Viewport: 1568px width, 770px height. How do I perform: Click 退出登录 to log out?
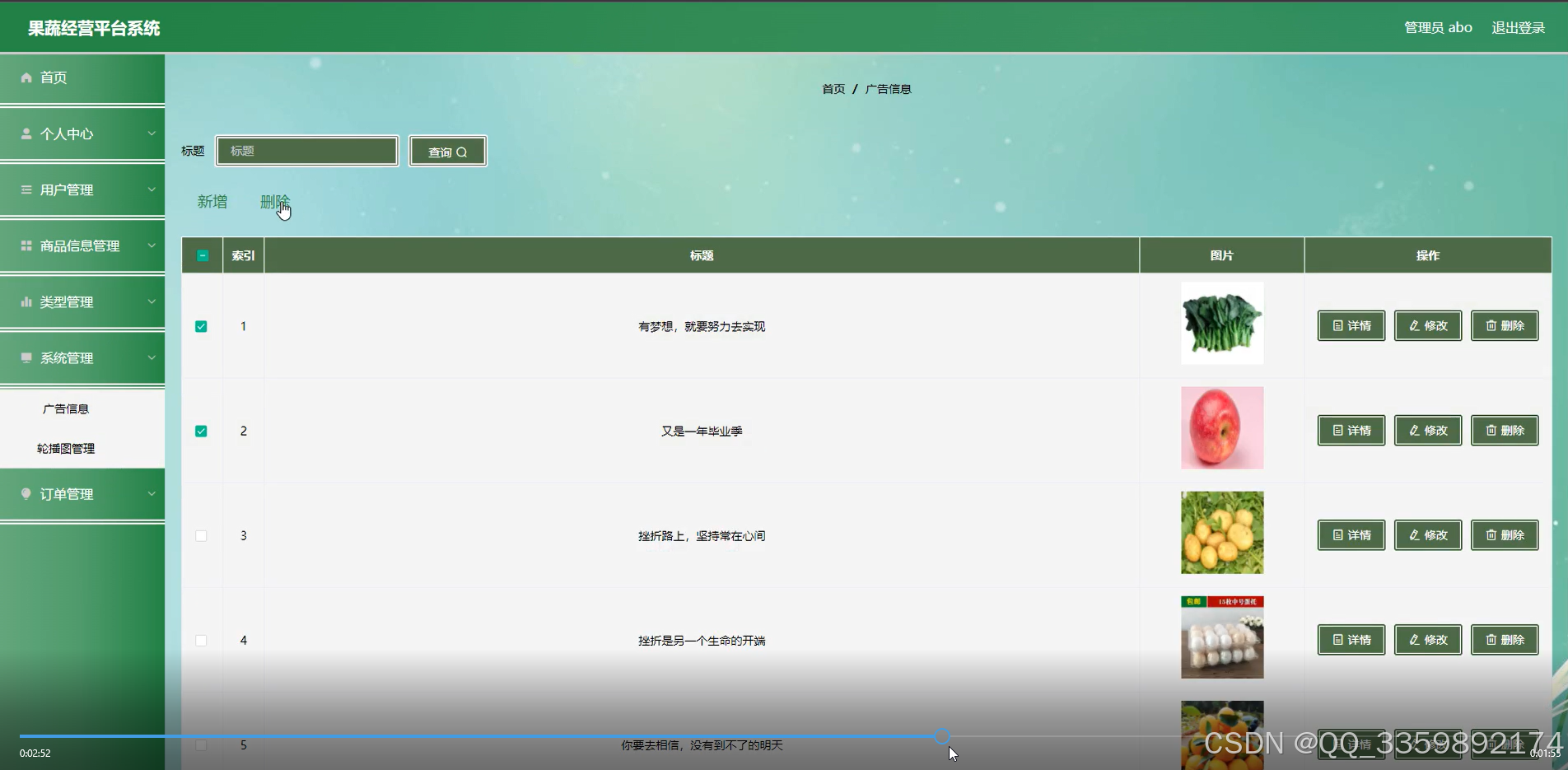(x=1518, y=27)
